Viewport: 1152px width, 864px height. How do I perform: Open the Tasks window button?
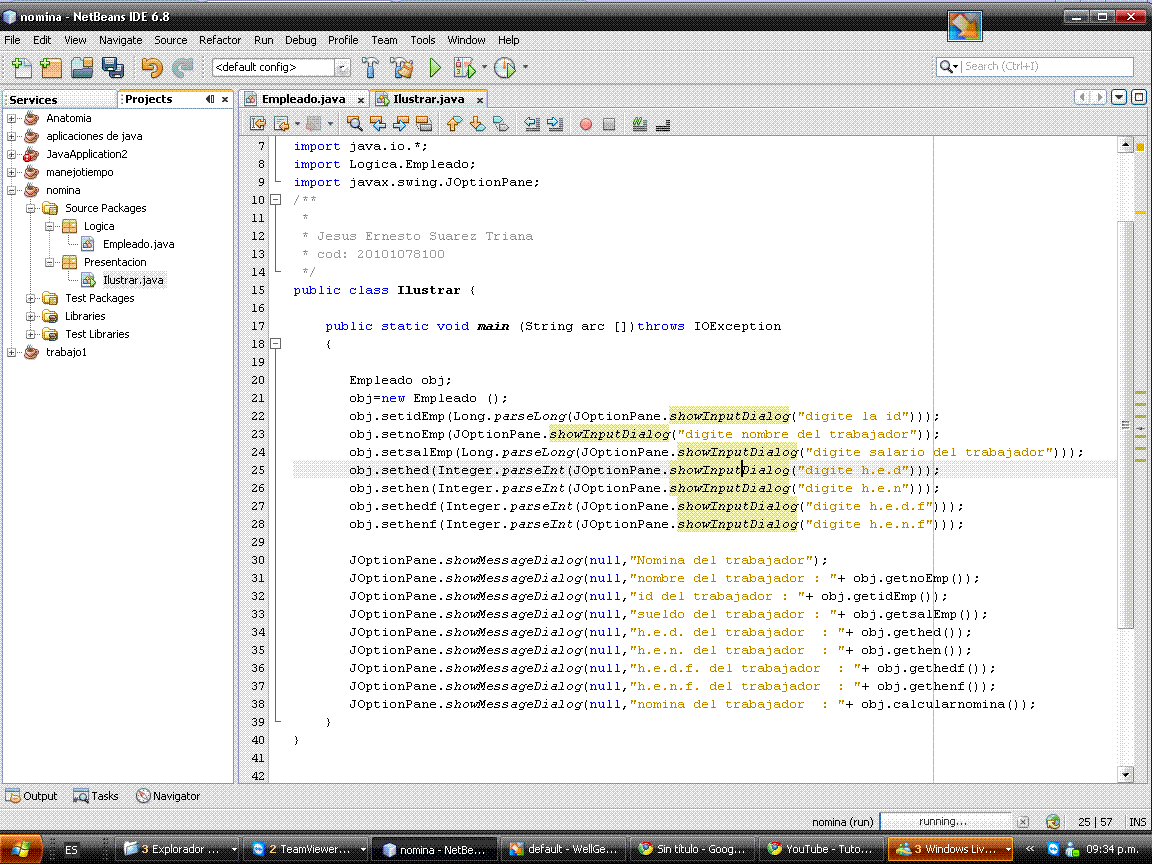coord(96,796)
